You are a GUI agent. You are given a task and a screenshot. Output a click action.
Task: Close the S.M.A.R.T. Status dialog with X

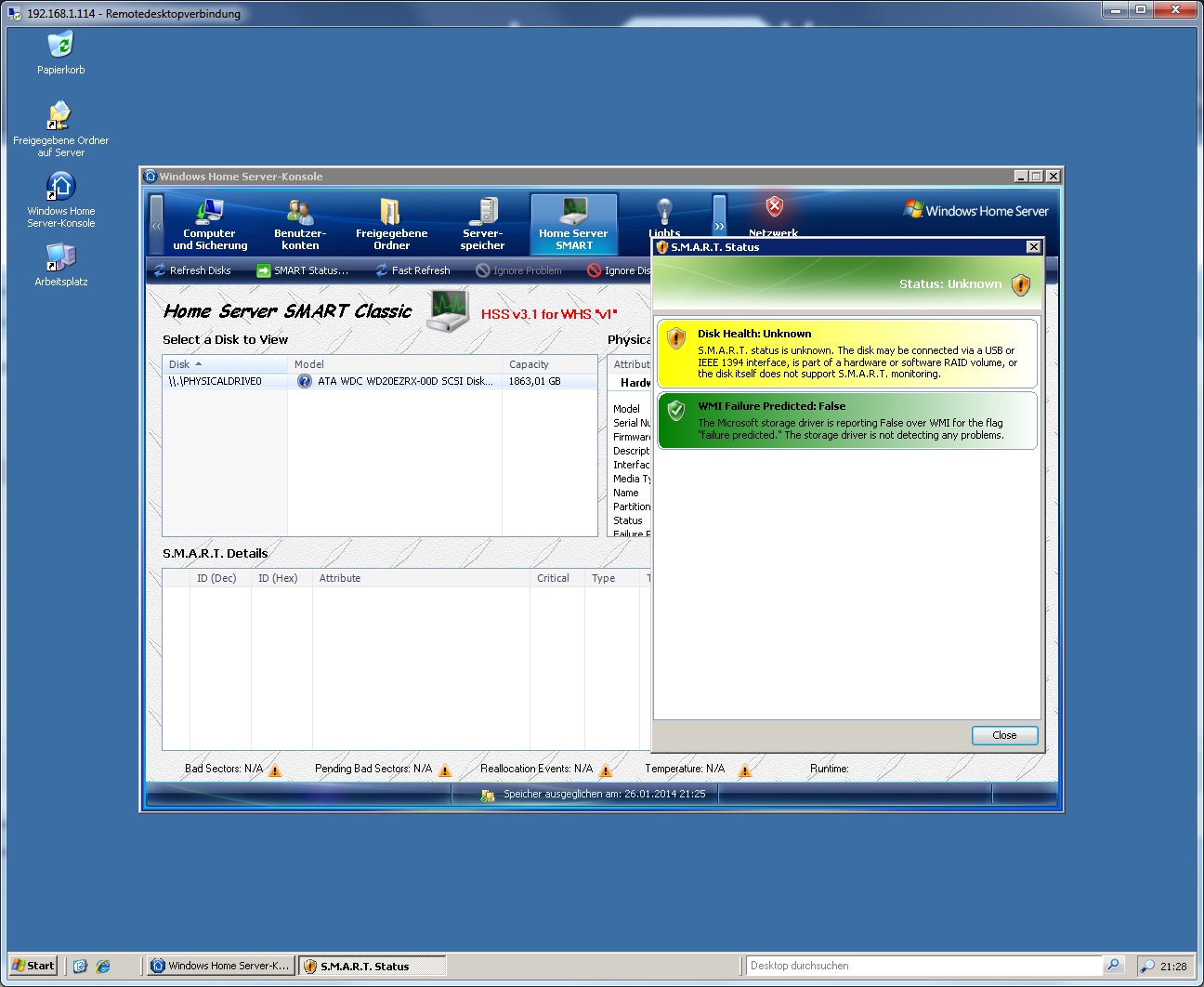coord(1033,246)
